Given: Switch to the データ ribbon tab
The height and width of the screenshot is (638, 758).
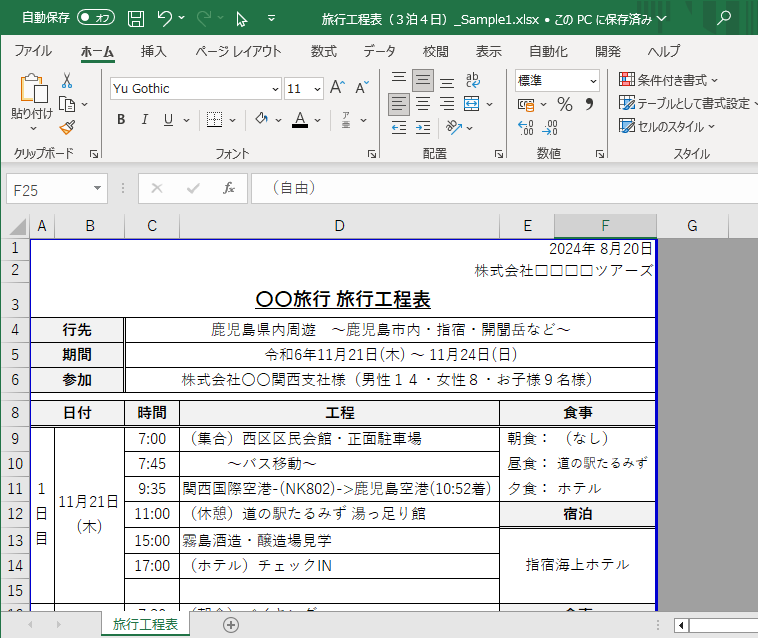Looking at the screenshot, I should point(379,51).
